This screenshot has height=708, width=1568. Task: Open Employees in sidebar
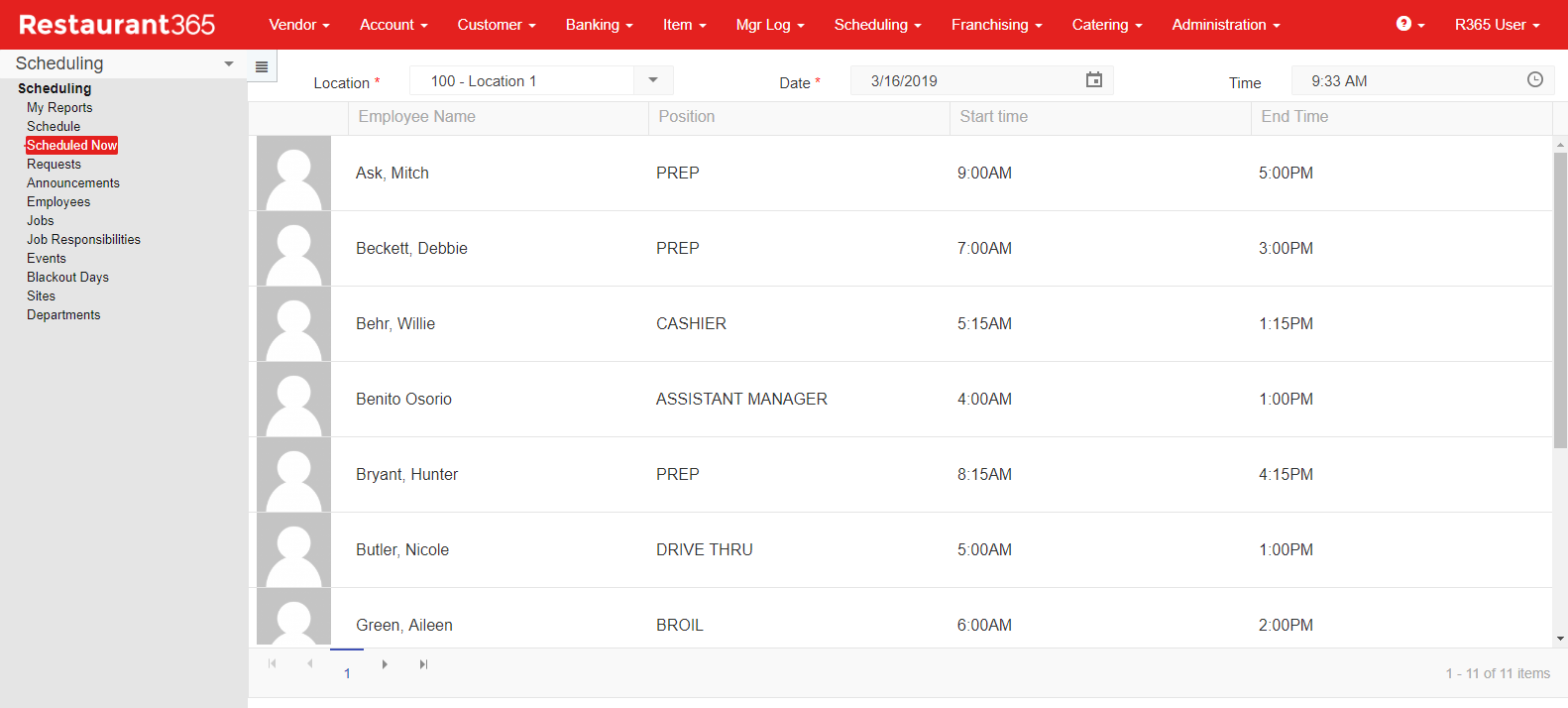(x=58, y=201)
